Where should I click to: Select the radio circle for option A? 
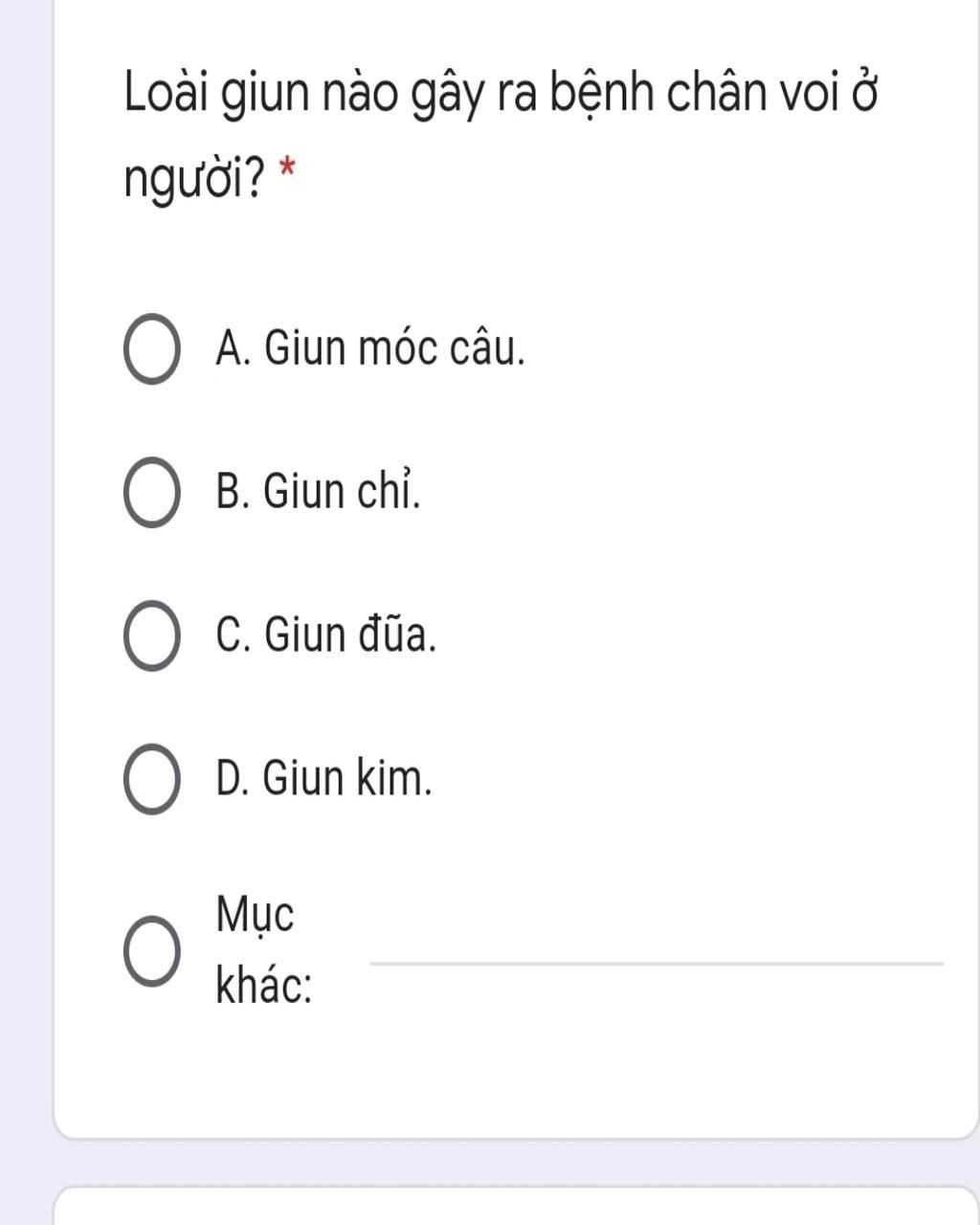click(x=151, y=349)
